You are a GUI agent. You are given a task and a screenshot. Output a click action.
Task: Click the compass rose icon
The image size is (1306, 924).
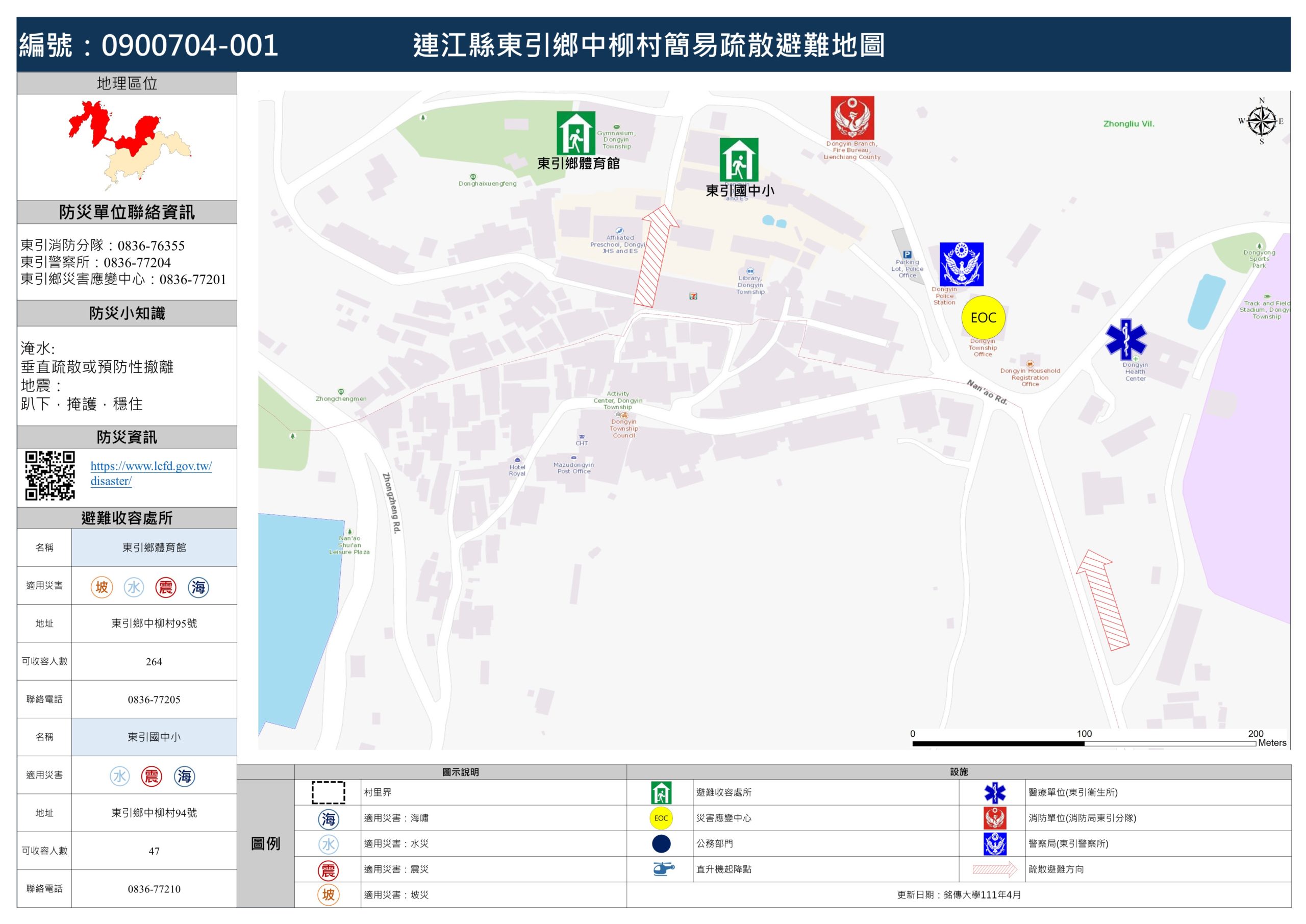pos(1261,121)
